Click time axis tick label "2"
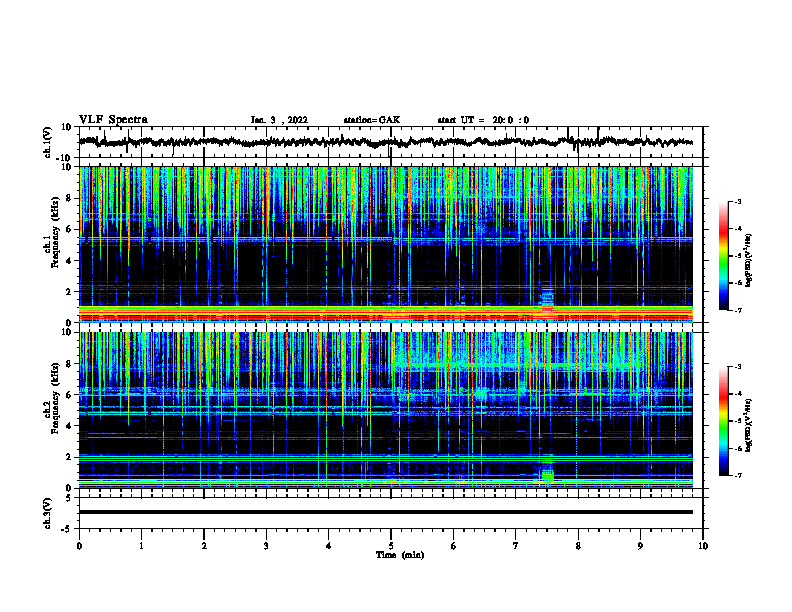 tap(204, 546)
